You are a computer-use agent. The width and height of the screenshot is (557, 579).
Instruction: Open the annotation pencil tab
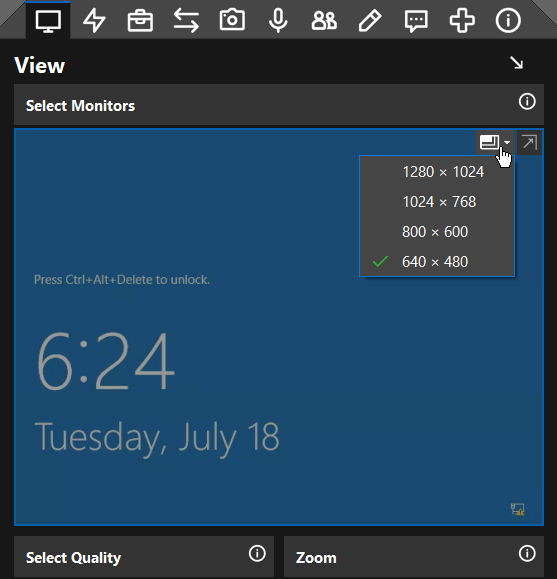click(370, 20)
